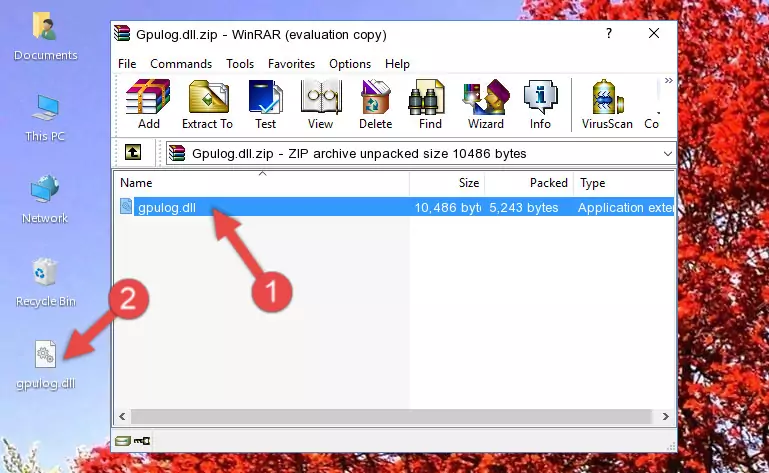
Task: Click the Add archive toolbar icon
Action: point(148,105)
